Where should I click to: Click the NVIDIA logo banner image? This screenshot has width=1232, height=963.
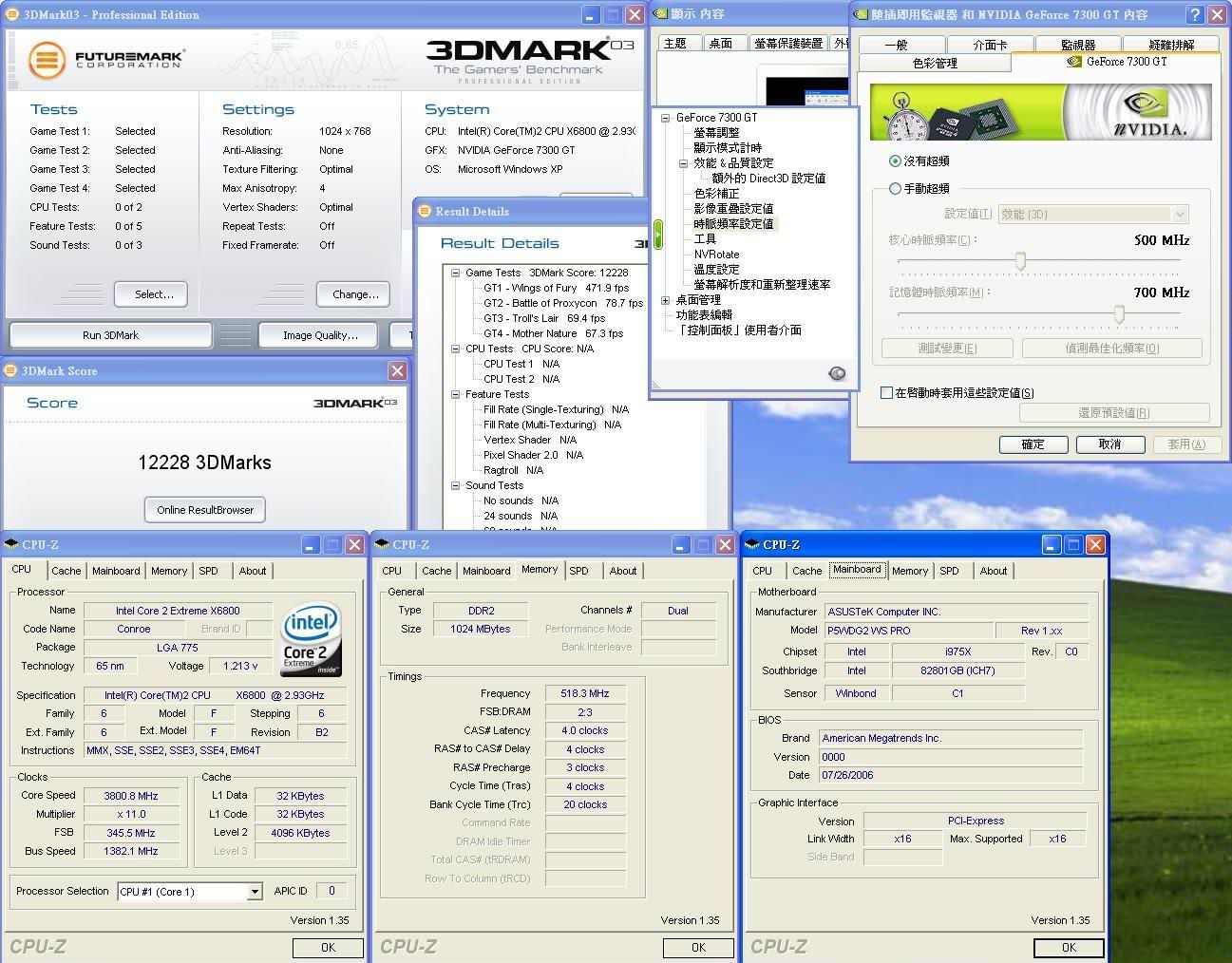[x=1041, y=112]
